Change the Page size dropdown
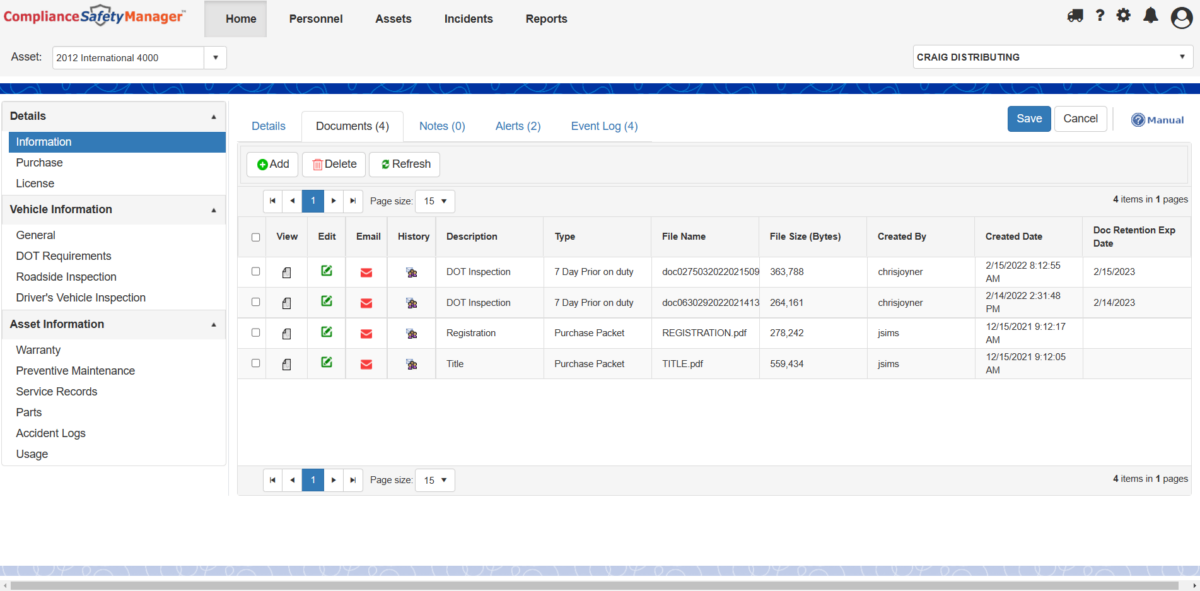 coord(435,201)
